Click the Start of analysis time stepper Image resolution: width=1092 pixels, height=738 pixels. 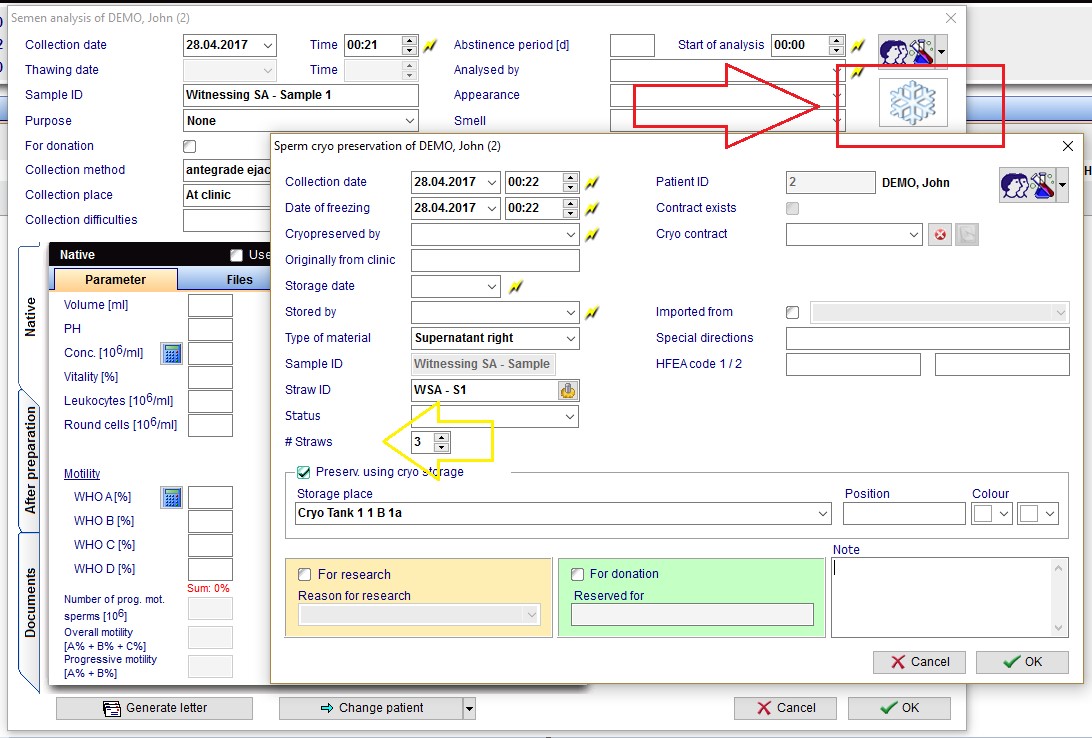(836, 45)
